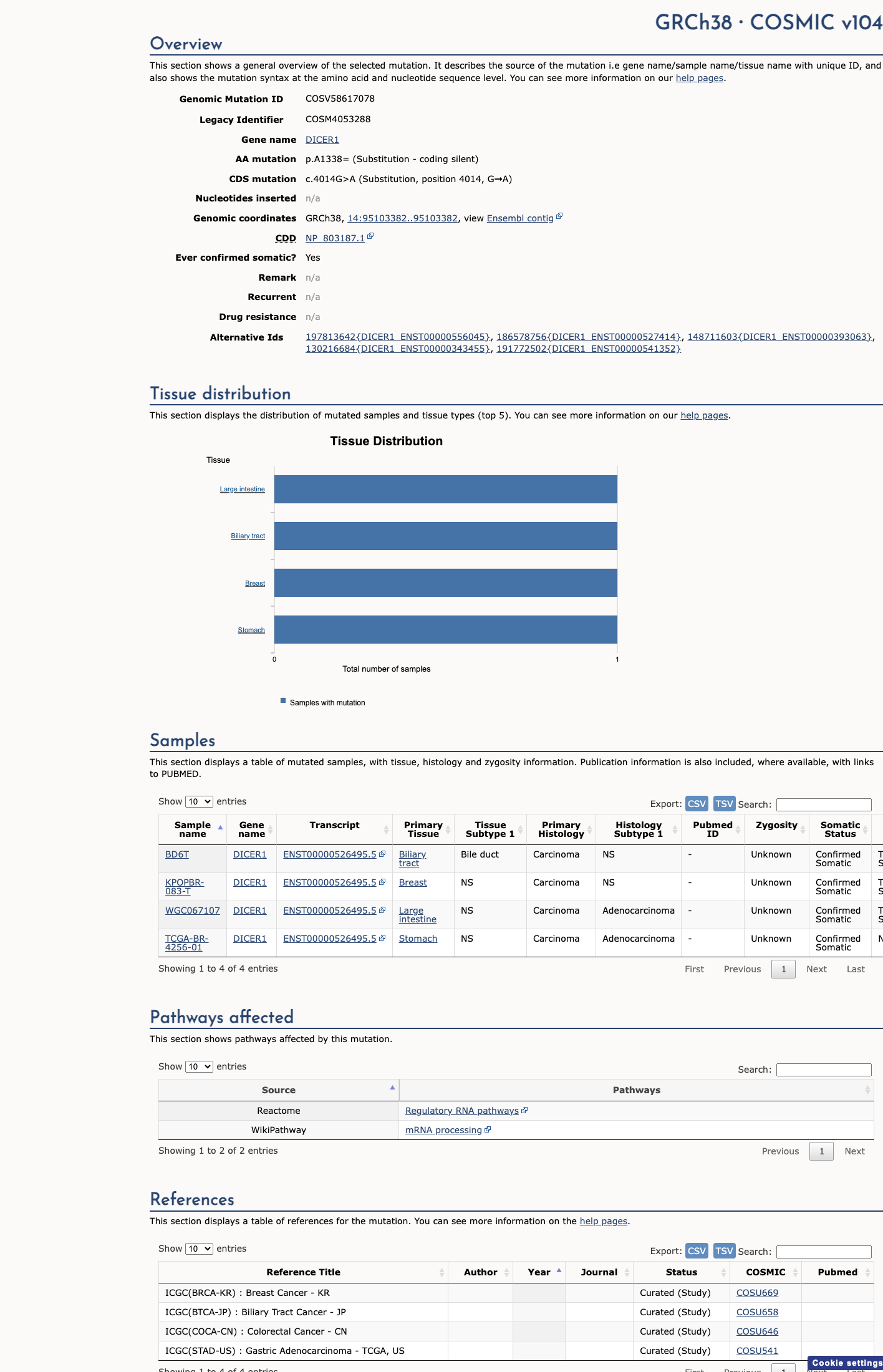883x1372 pixels.
Task: Open the Breast tissue link in Samples table
Action: point(413,882)
